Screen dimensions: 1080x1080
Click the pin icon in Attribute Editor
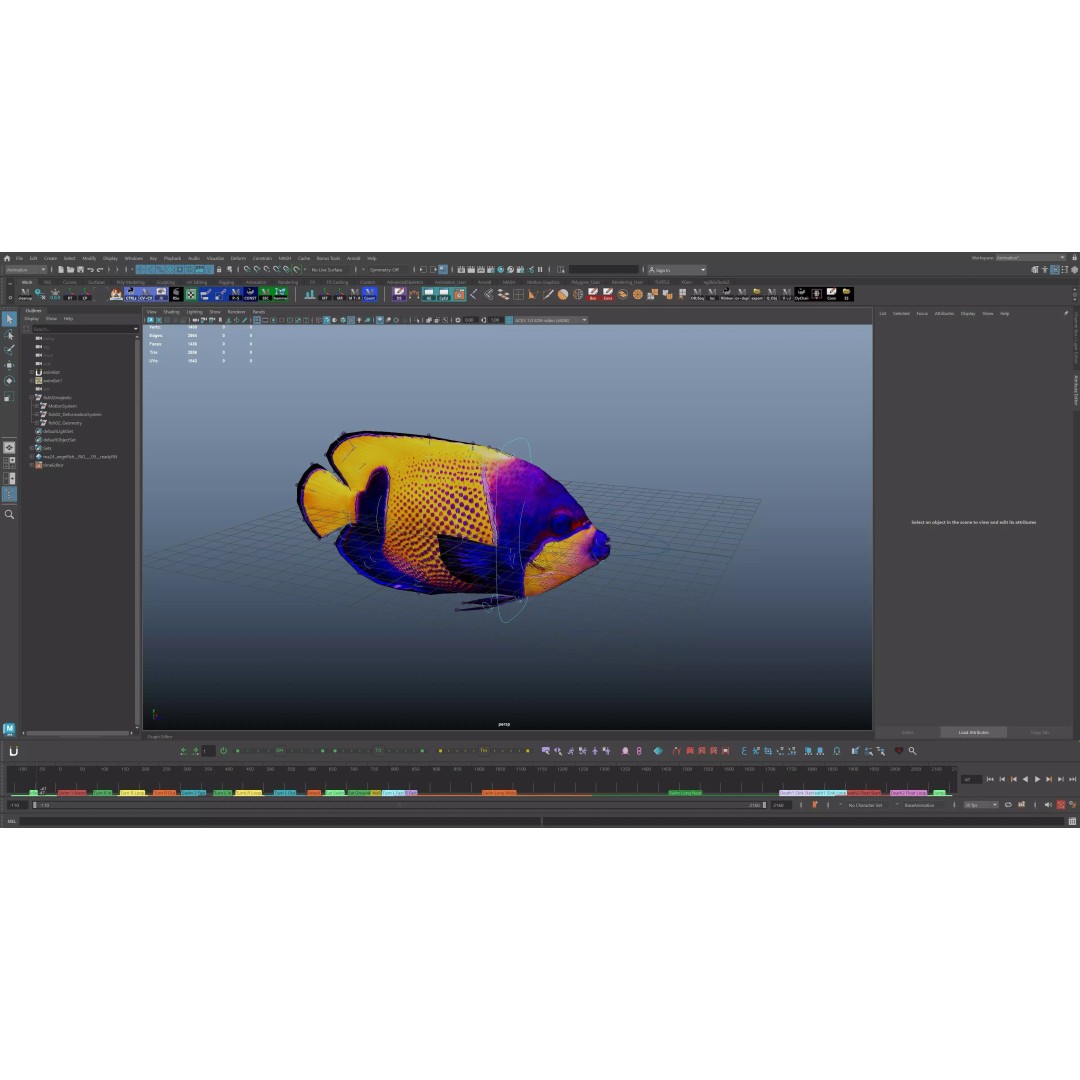point(1066,313)
